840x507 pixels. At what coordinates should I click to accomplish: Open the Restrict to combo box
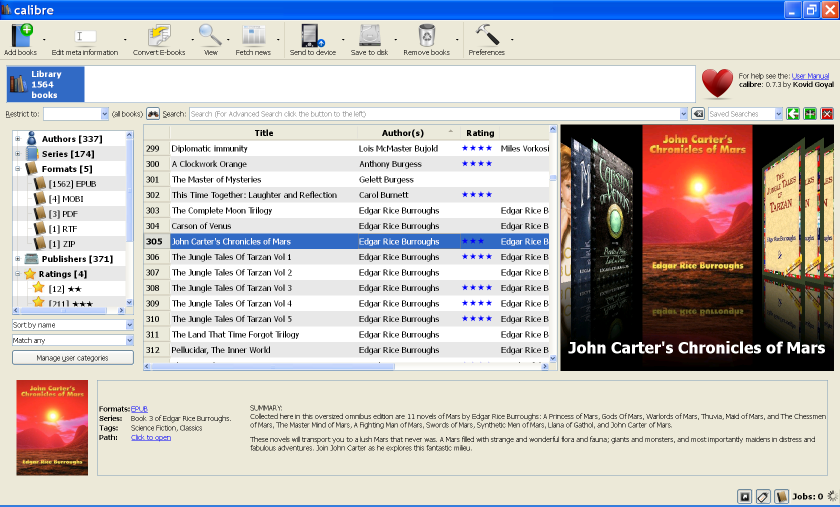(76, 114)
